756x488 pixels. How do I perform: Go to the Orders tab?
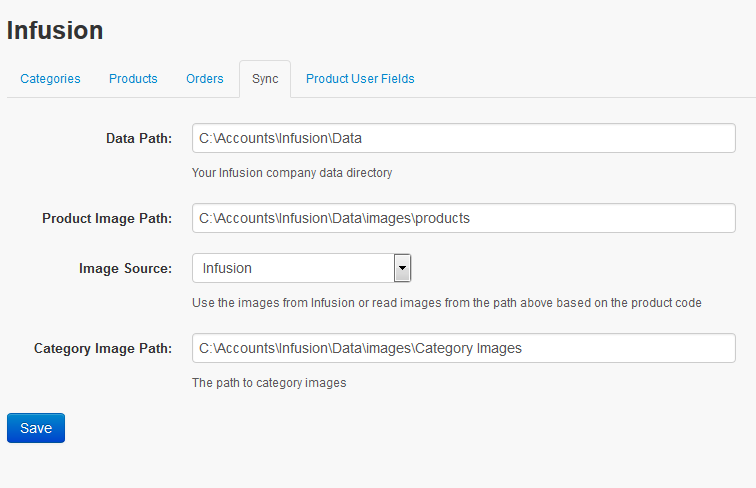tap(204, 79)
